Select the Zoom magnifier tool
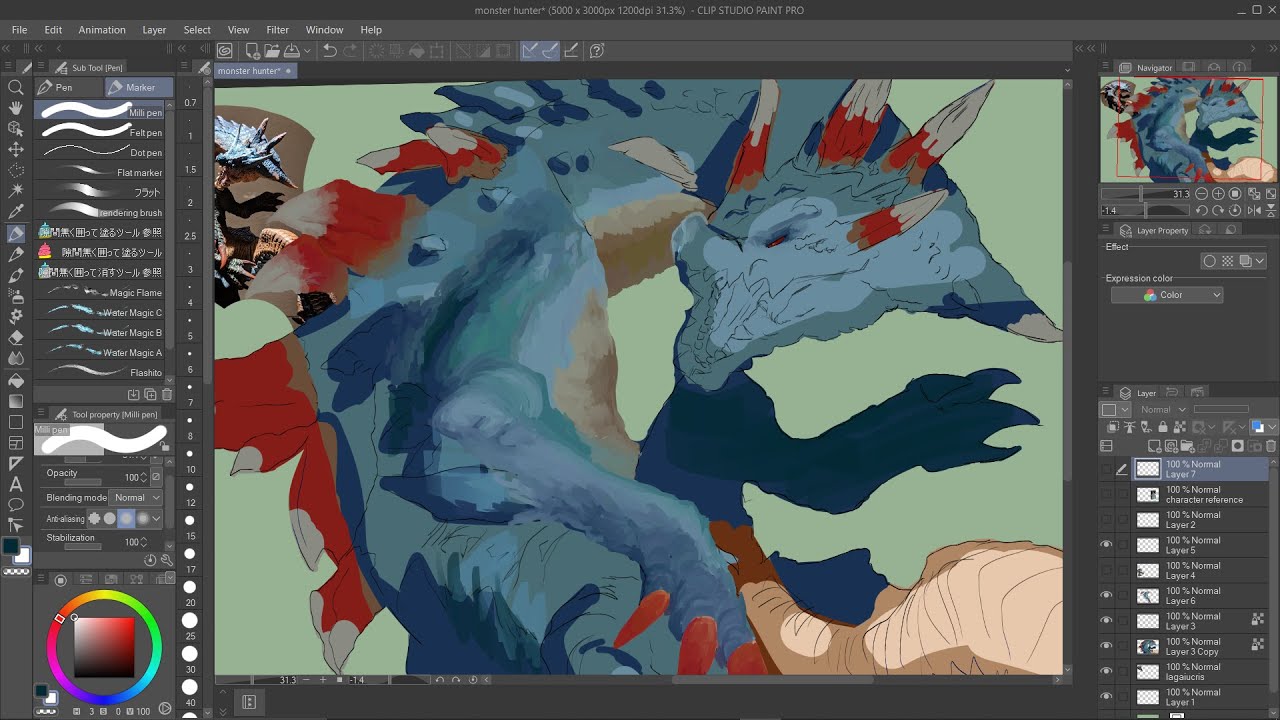Image resolution: width=1280 pixels, height=720 pixels. (16, 87)
